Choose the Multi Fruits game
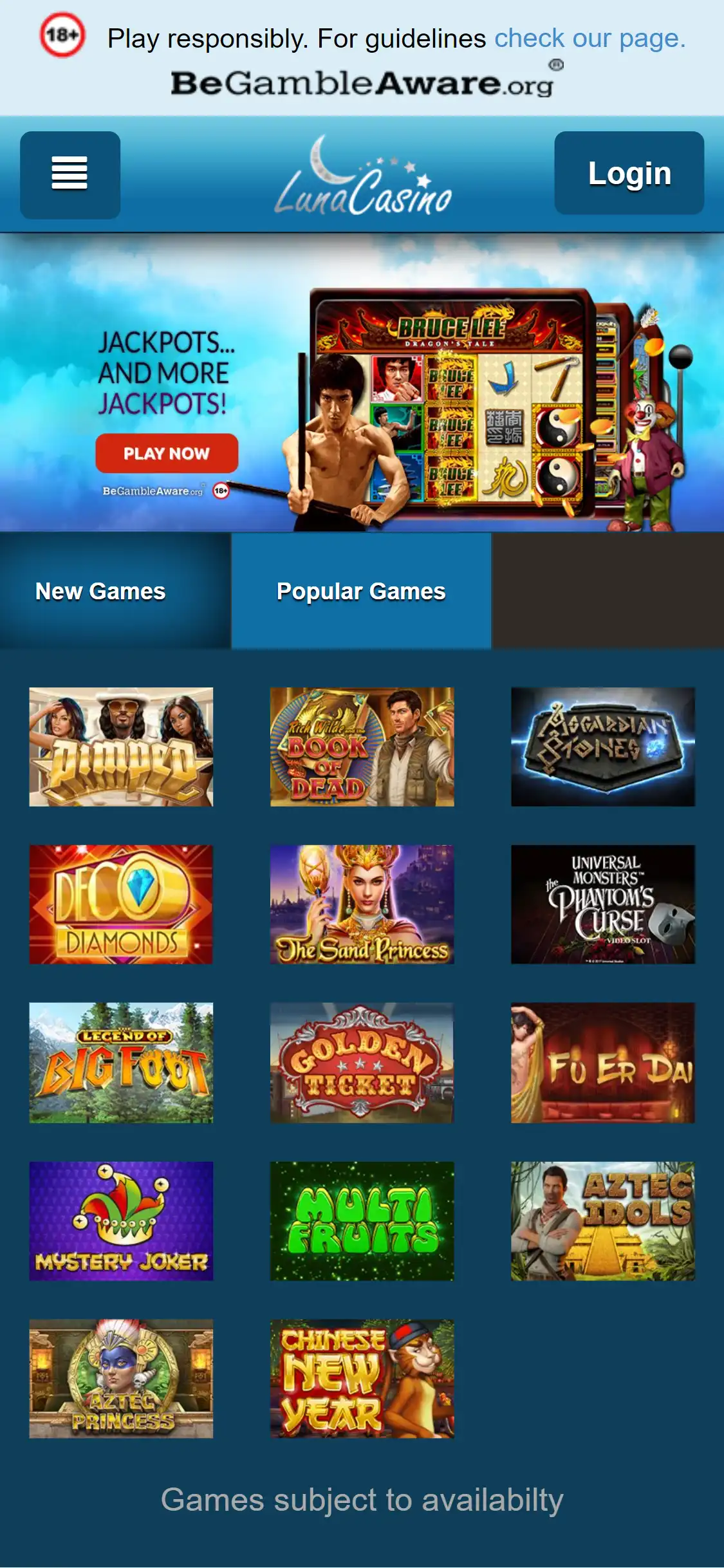 point(362,1221)
